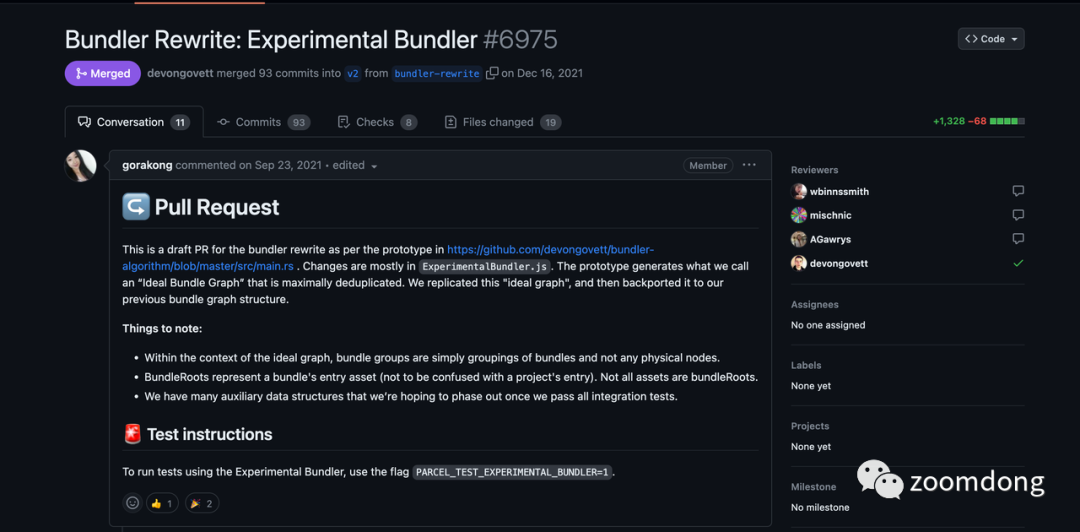Click the 'Assignees' sidebar heading

(x=814, y=305)
